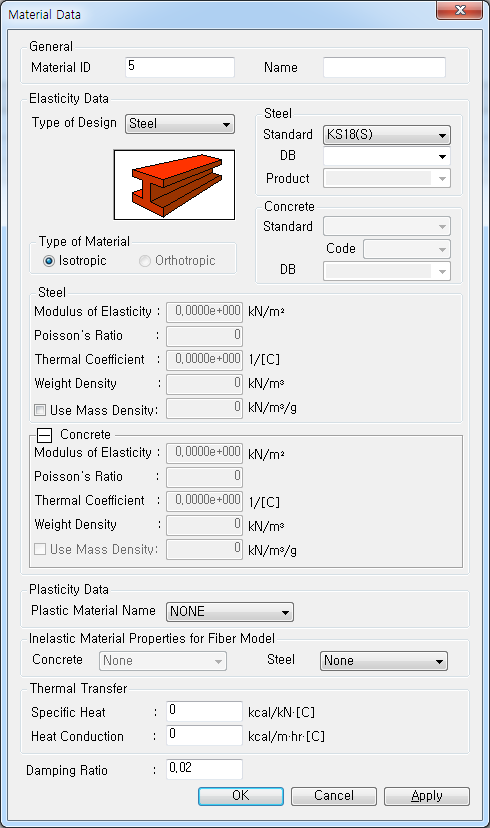Enable Use Mass Density for Steel
The image size is (490, 828).
click(x=40, y=410)
